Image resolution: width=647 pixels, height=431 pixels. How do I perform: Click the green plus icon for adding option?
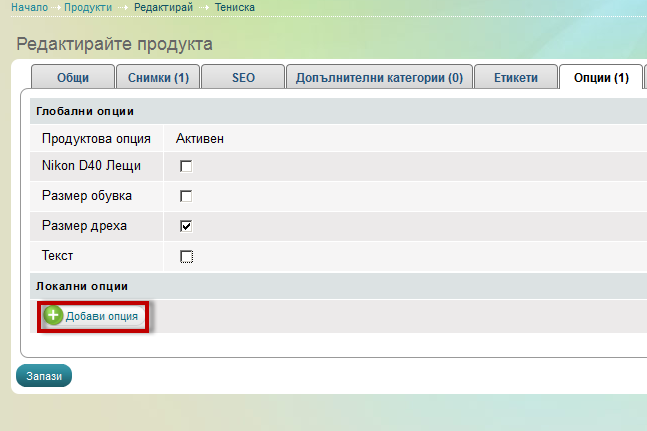[54, 316]
